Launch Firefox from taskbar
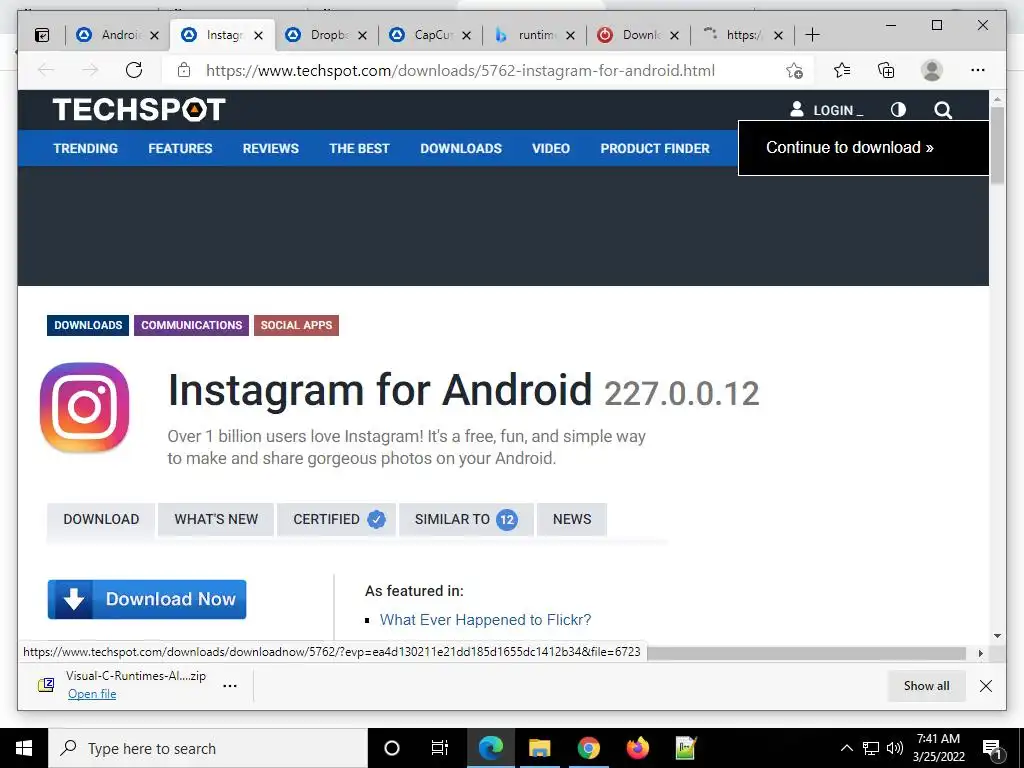 [637, 748]
